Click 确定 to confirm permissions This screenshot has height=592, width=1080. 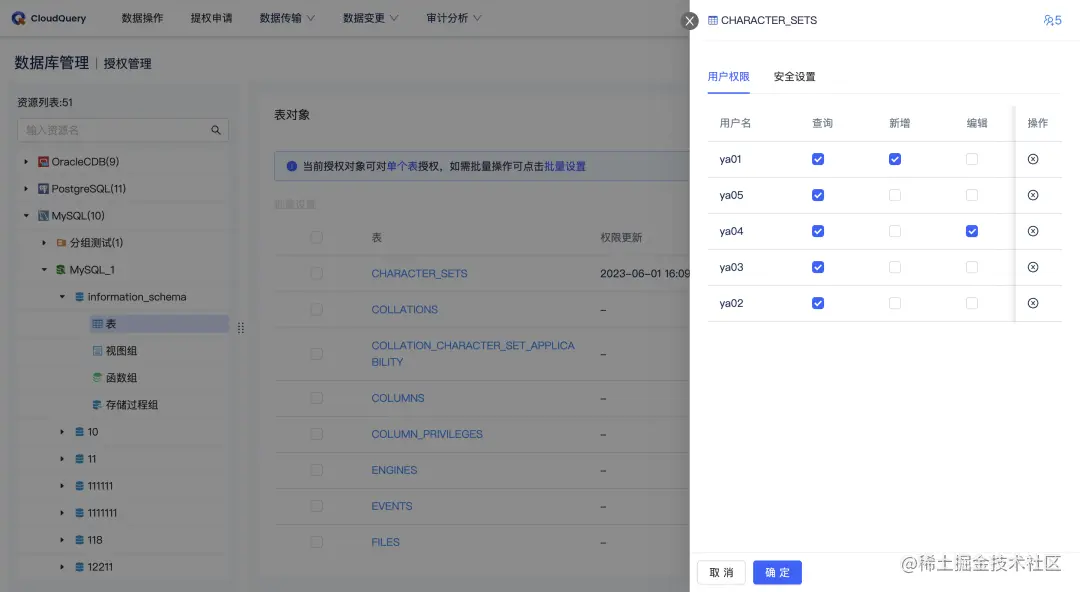pyautogui.click(x=777, y=573)
